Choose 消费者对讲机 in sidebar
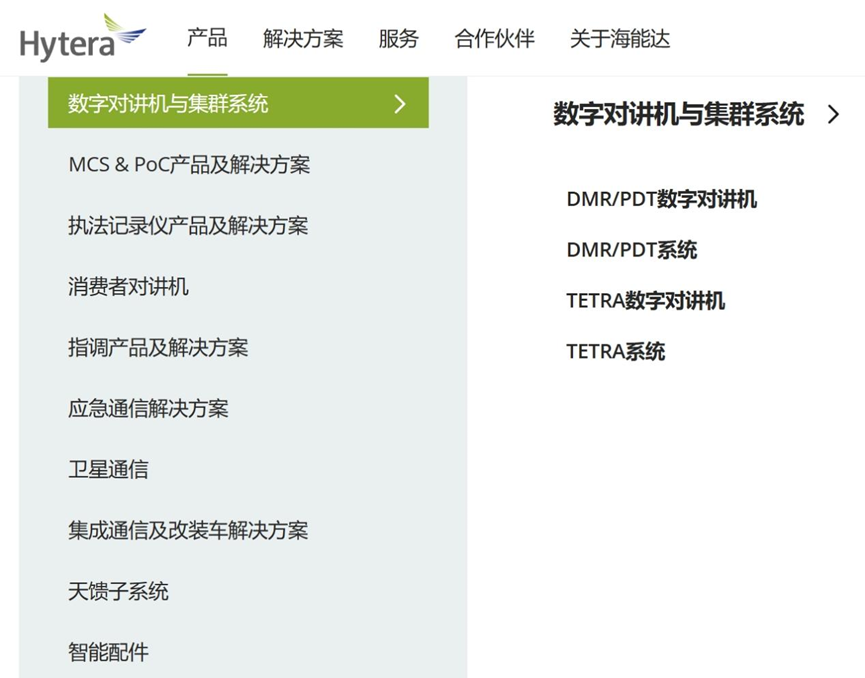The height and width of the screenshot is (678, 865). 128,287
